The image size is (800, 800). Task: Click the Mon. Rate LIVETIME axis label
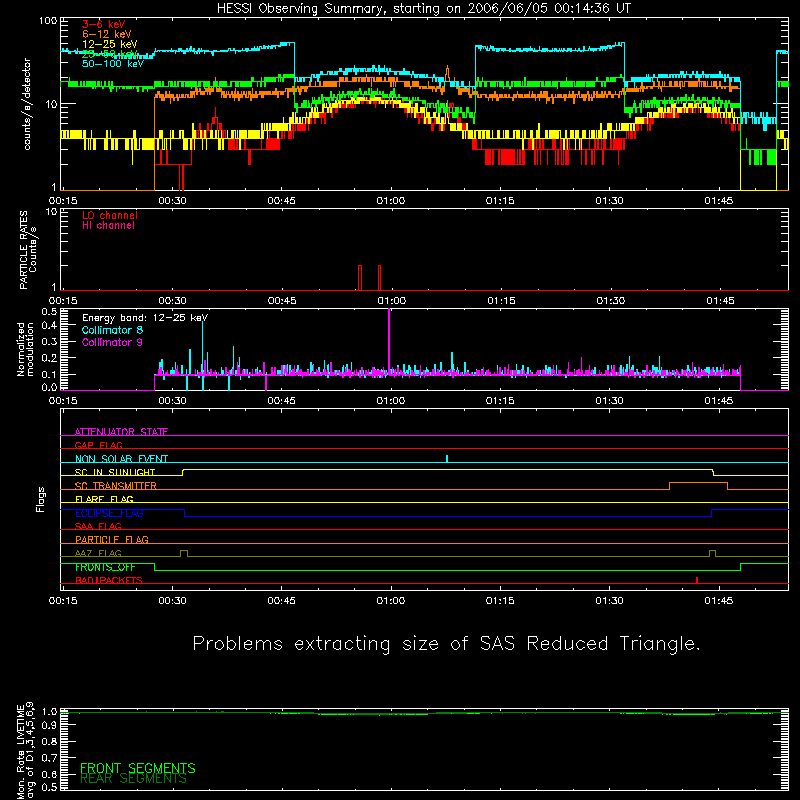[x=25, y=750]
